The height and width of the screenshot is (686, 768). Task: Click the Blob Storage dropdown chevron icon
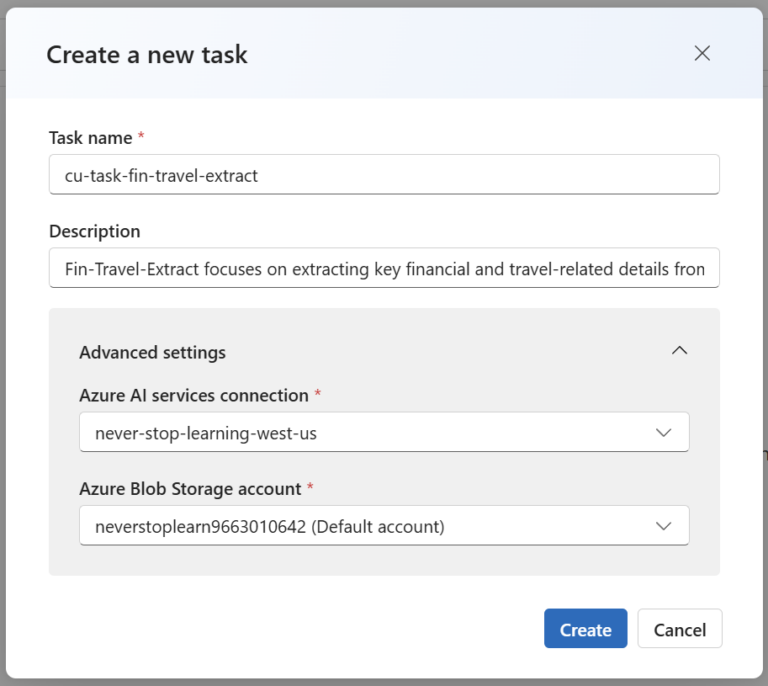pyautogui.click(x=663, y=526)
